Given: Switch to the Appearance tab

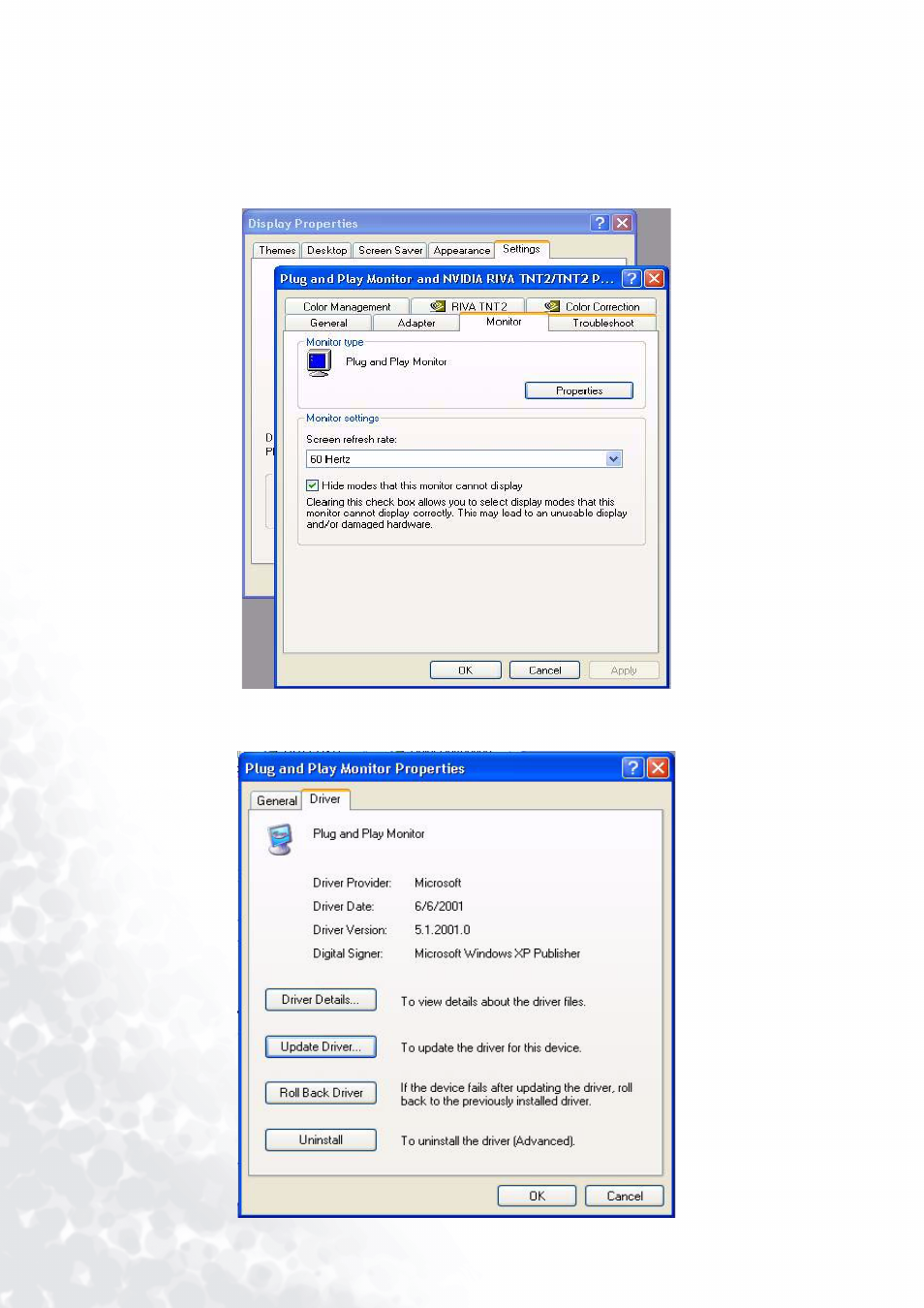Looking at the screenshot, I should coord(462,250).
